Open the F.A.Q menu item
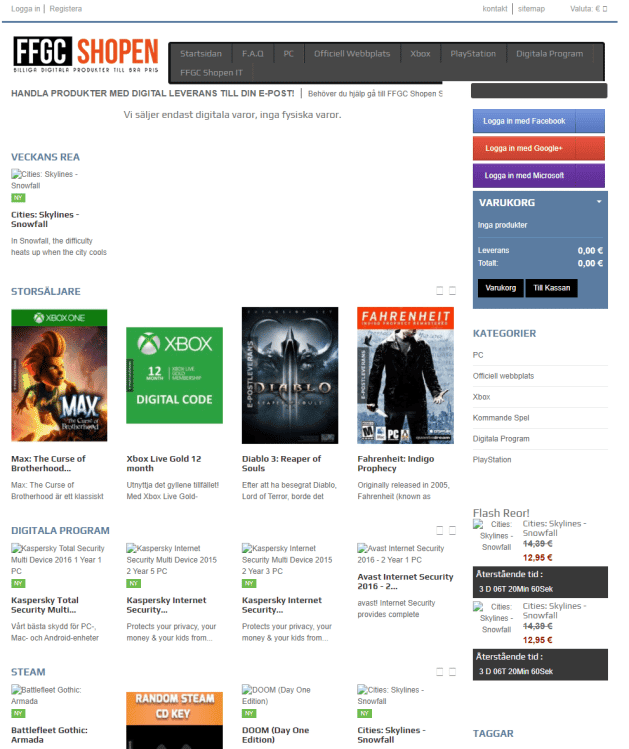629x749 pixels. click(253, 54)
